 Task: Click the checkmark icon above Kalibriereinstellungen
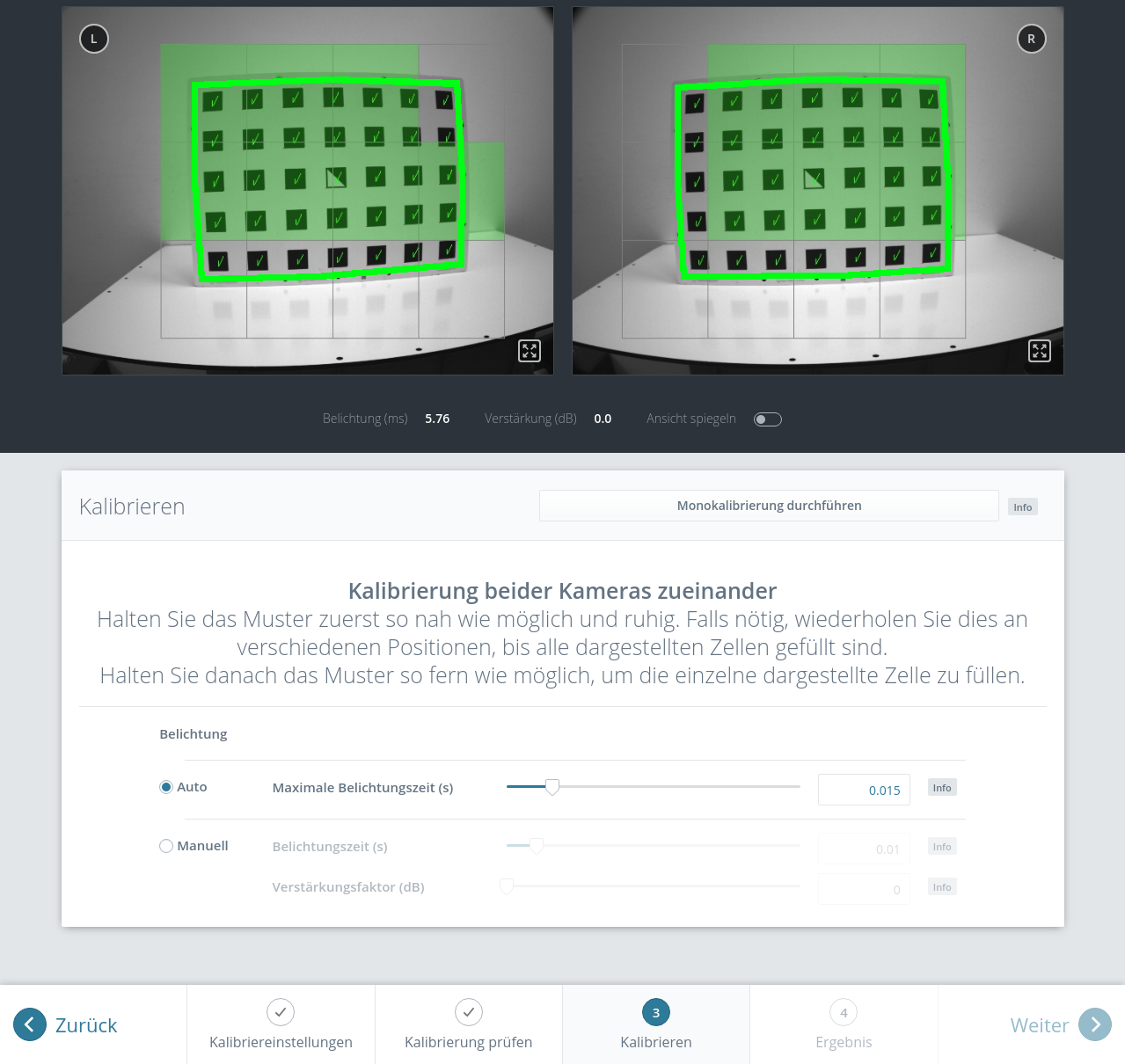point(280,1012)
